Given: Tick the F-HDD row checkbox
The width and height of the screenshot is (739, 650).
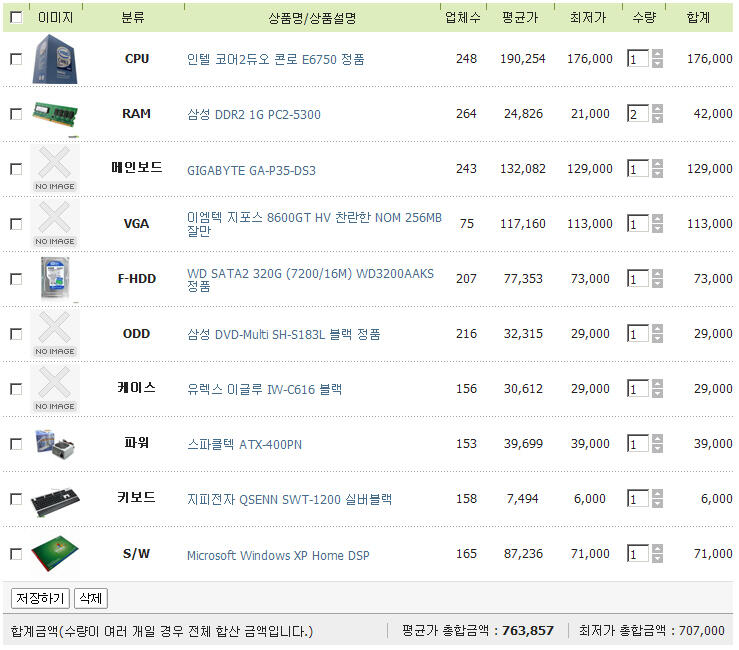Looking at the screenshot, I should coord(16,279).
